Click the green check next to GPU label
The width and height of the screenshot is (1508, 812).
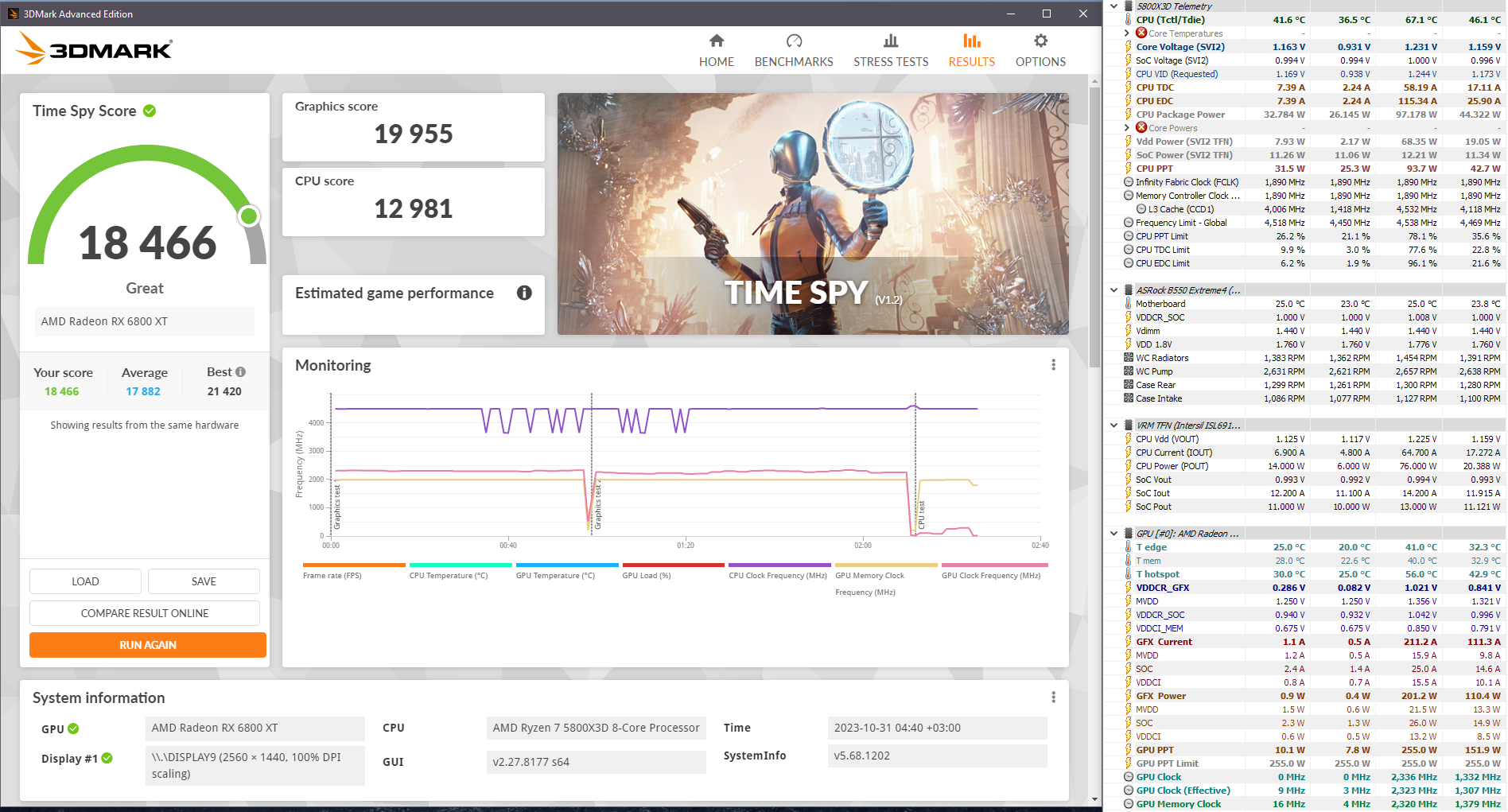(x=73, y=728)
